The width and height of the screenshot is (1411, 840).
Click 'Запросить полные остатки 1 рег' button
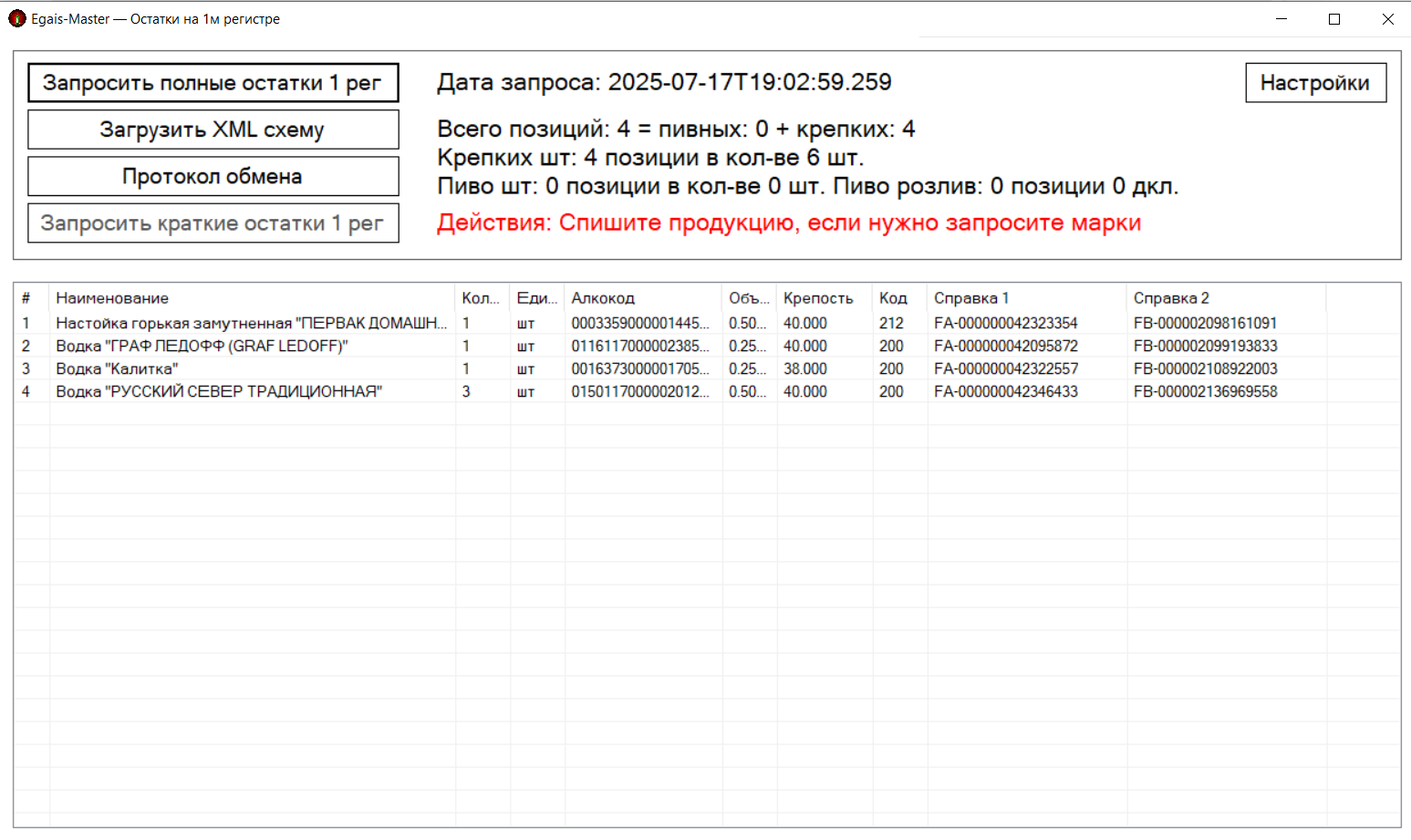coord(213,83)
